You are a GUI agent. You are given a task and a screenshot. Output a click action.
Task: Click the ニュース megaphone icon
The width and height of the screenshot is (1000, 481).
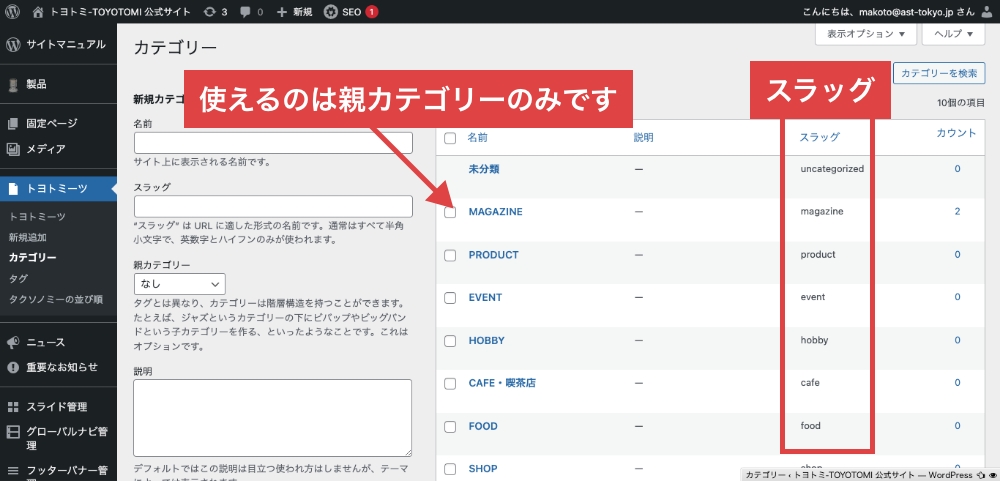pos(13,343)
